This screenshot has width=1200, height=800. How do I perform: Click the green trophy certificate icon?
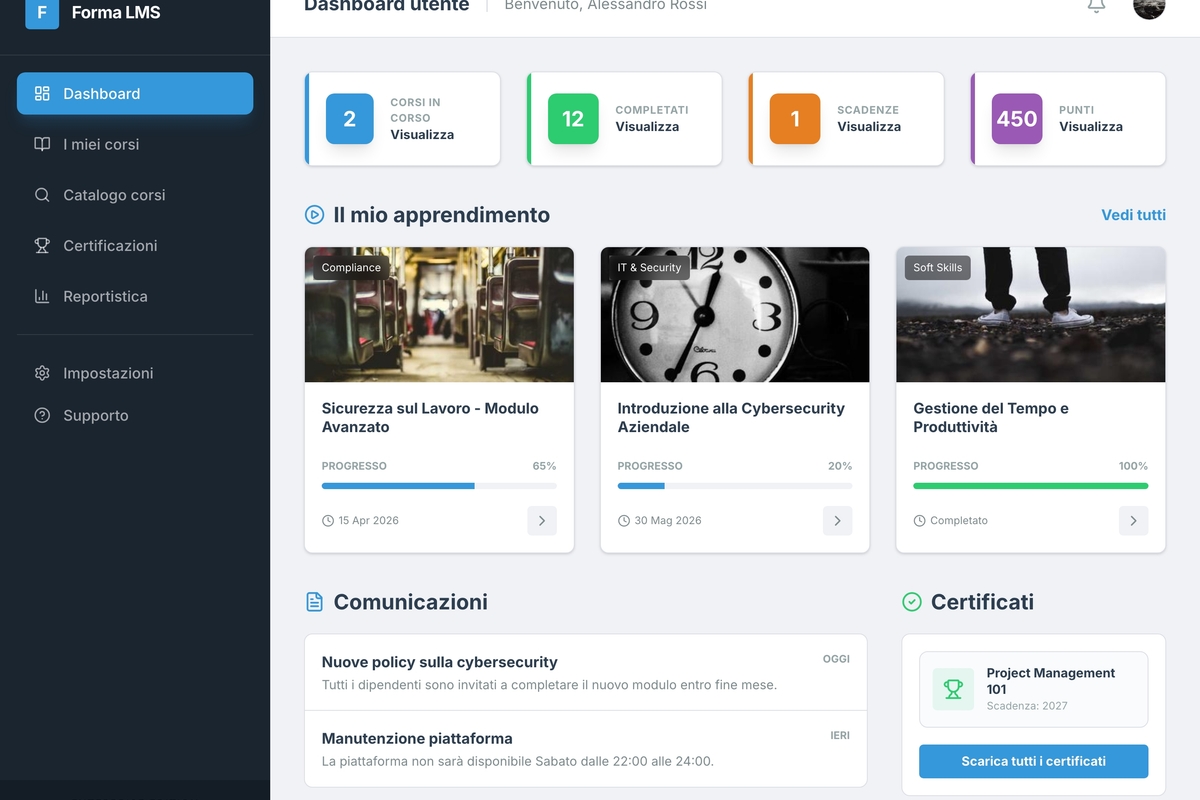953,689
